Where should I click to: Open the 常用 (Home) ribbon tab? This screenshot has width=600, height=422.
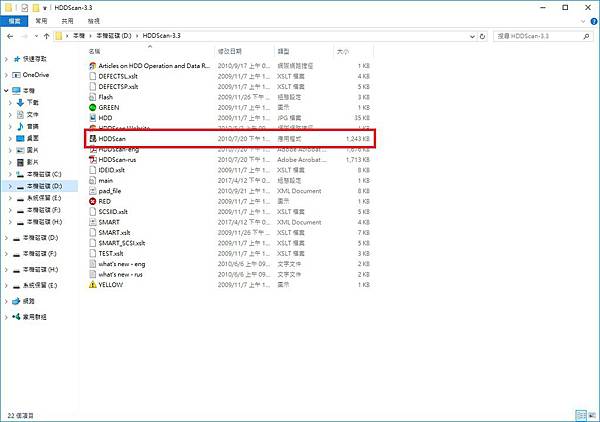(x=41, y=21)
